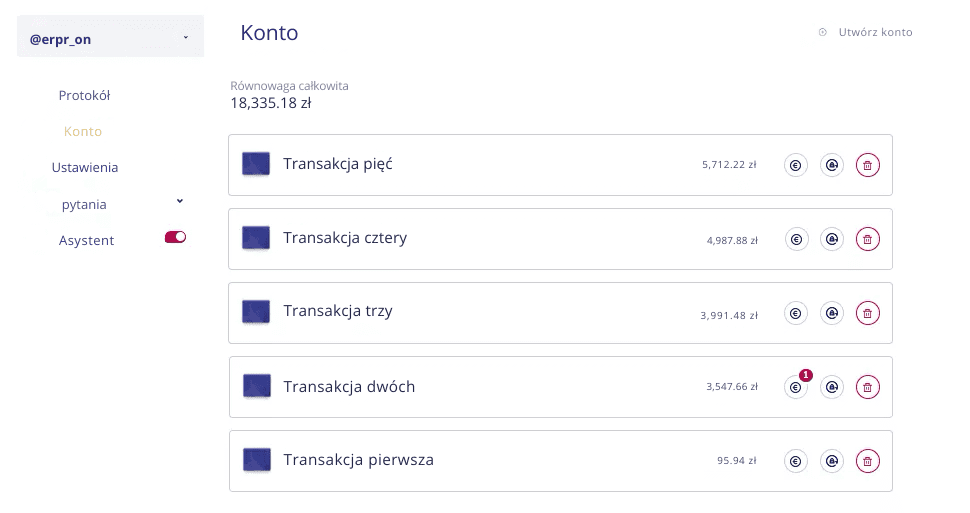
Task: Click the at-sign icon for Transakcja cztery
Action: click(x=832, y=239)
